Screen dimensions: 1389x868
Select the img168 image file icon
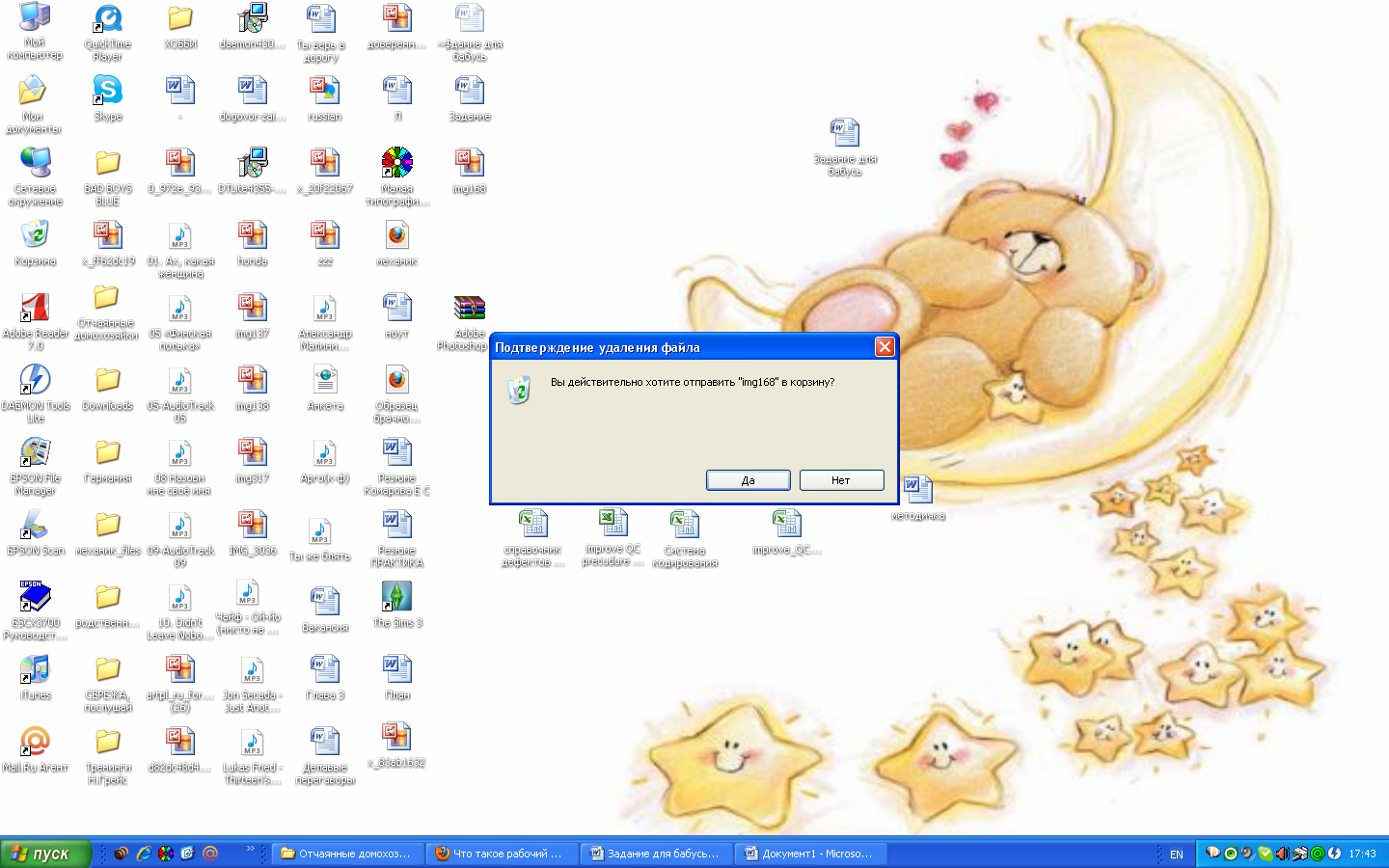coord(470,172)
